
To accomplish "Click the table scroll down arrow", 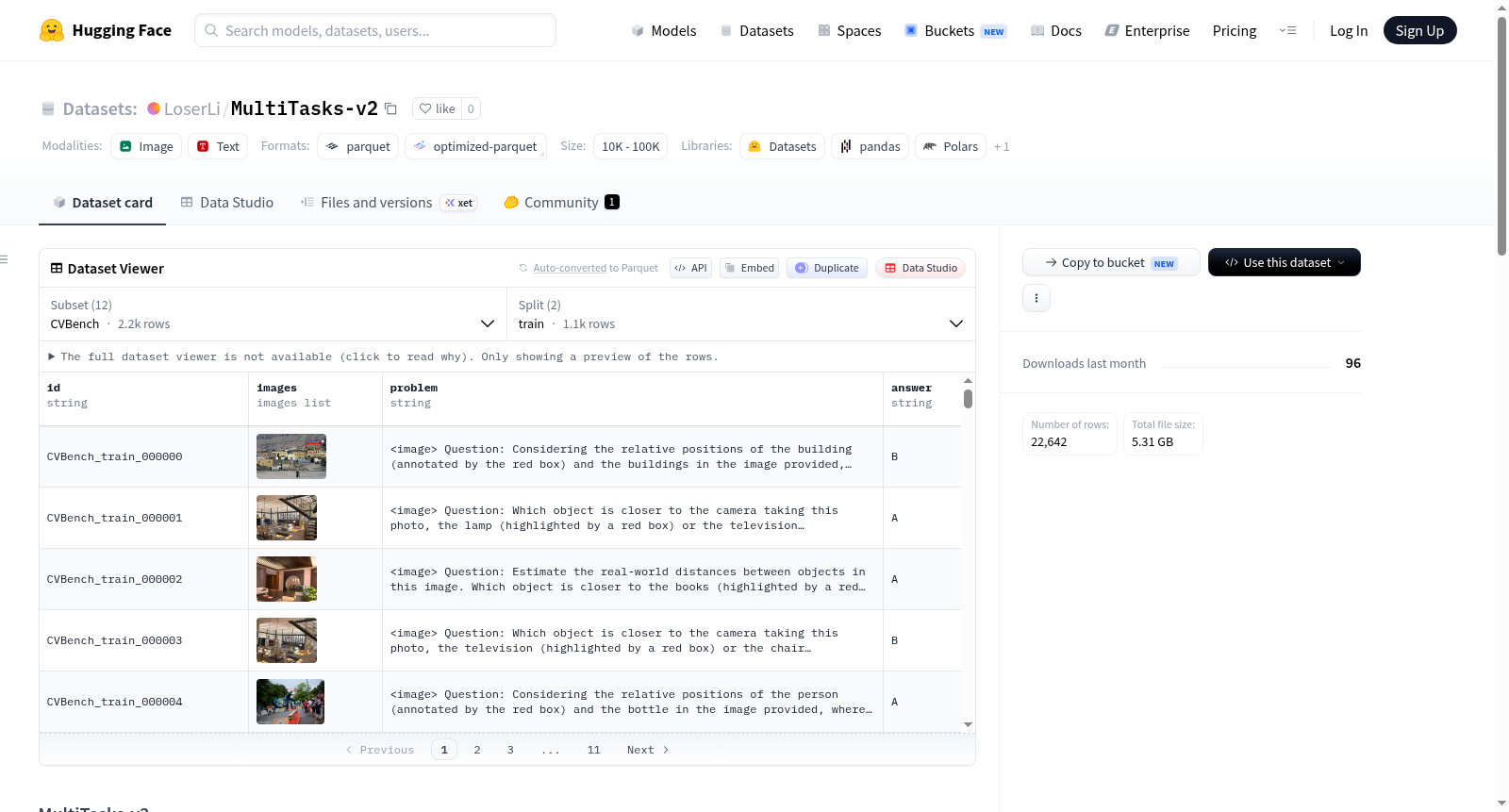I will (968, 724).
